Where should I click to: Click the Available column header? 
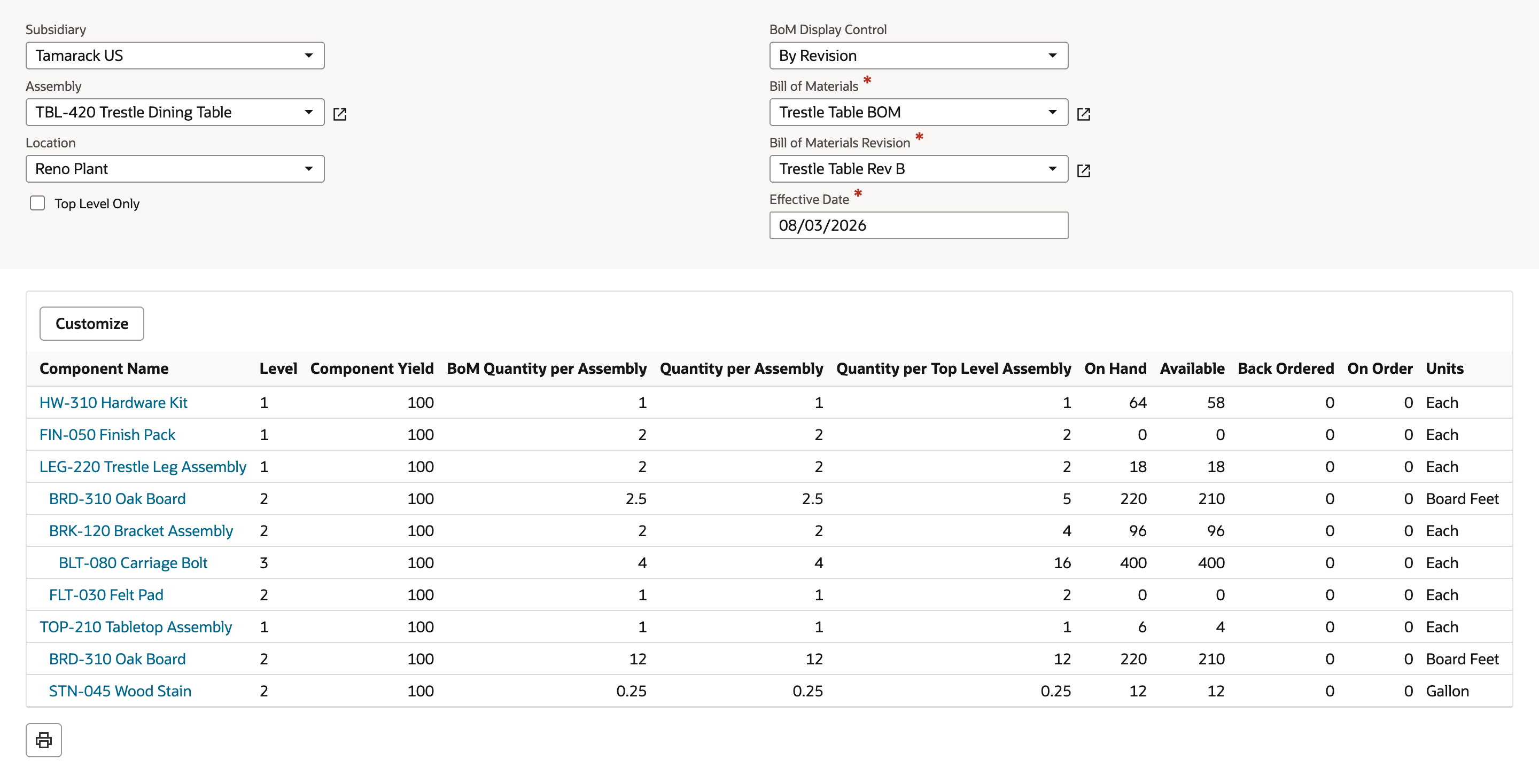[x=1192, y=369]
